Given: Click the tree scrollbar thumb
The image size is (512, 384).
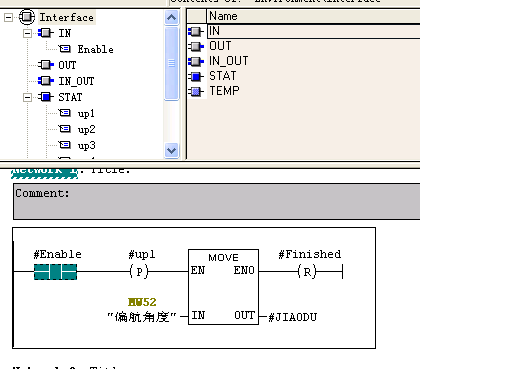Looking at the screenshot, I should [x=172, y=63].
